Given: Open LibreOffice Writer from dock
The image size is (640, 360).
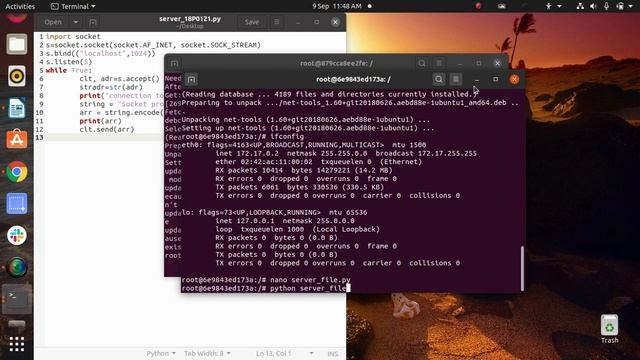Looking at the screenshot, I should tap(17, 108).
